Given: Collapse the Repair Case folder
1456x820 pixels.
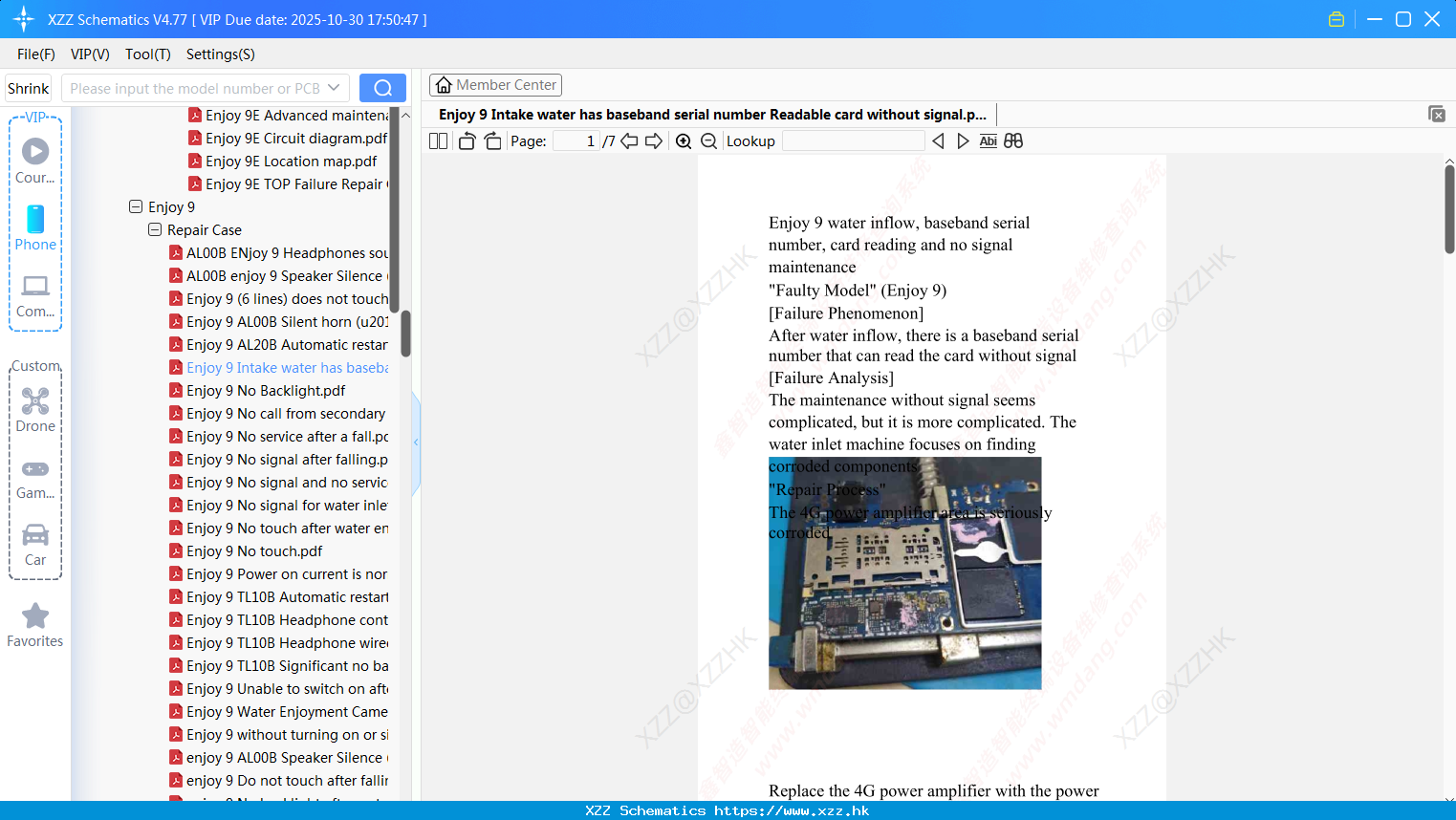Looking at the screenshot, I should [155, 229].
